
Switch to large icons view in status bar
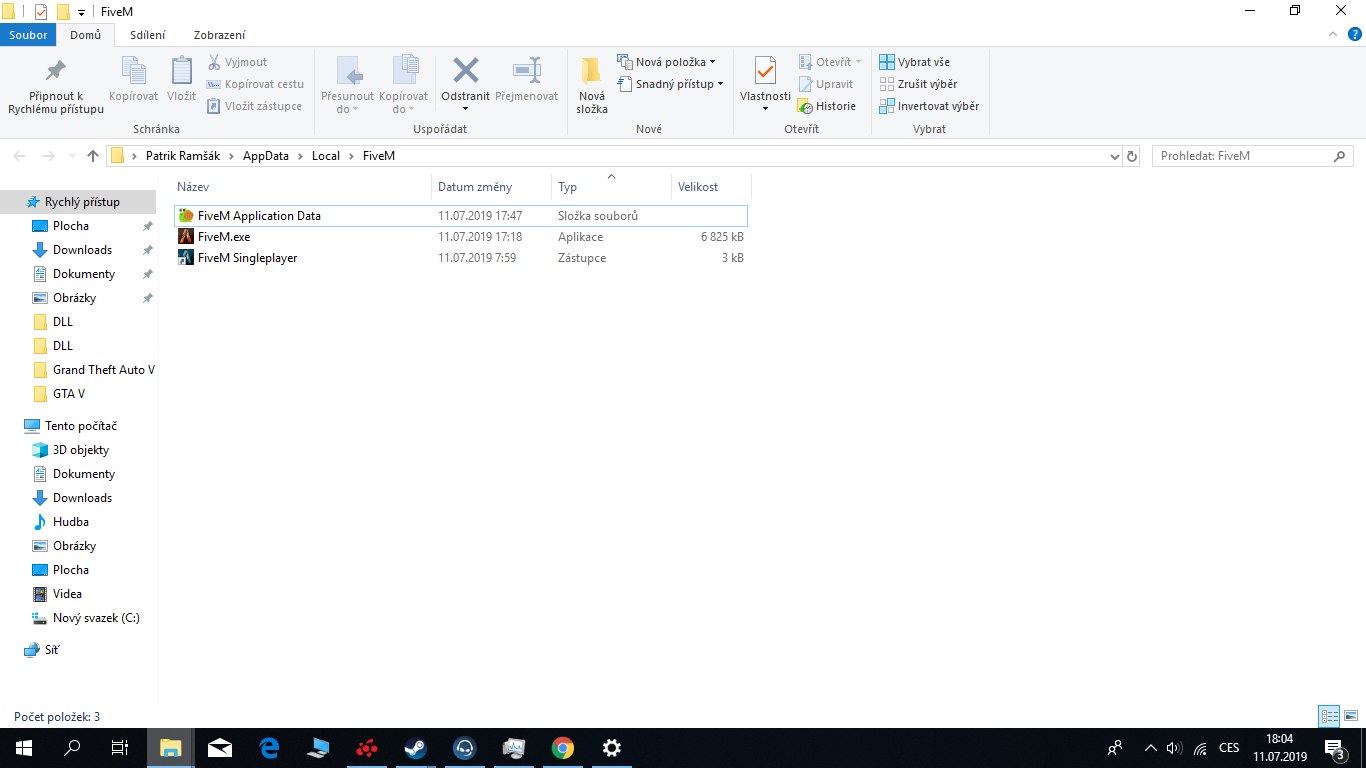(1351, 716)
